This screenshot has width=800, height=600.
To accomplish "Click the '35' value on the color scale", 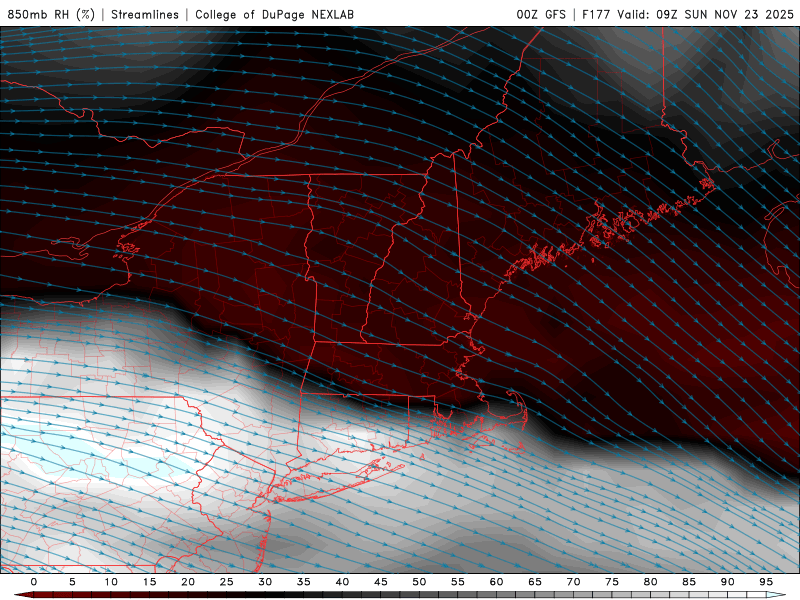I will pos(304,582).
